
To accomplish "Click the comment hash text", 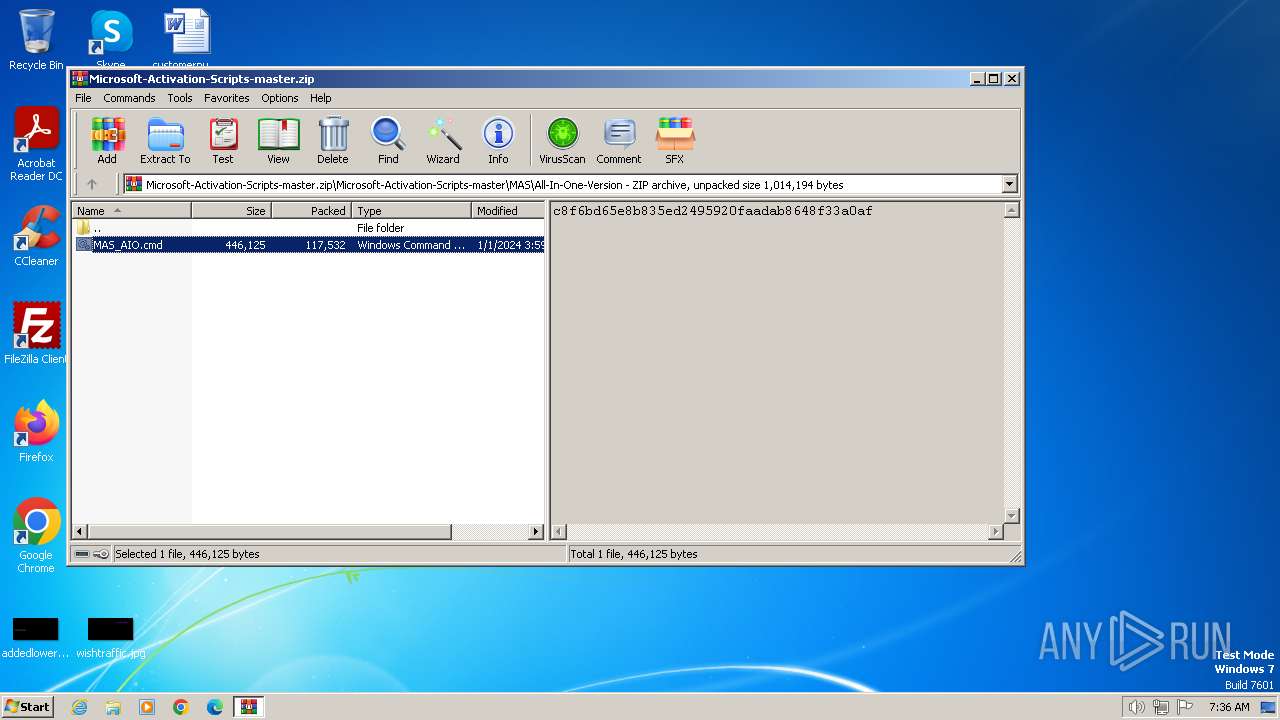I will pyautogui.click(x=712, y=211).
